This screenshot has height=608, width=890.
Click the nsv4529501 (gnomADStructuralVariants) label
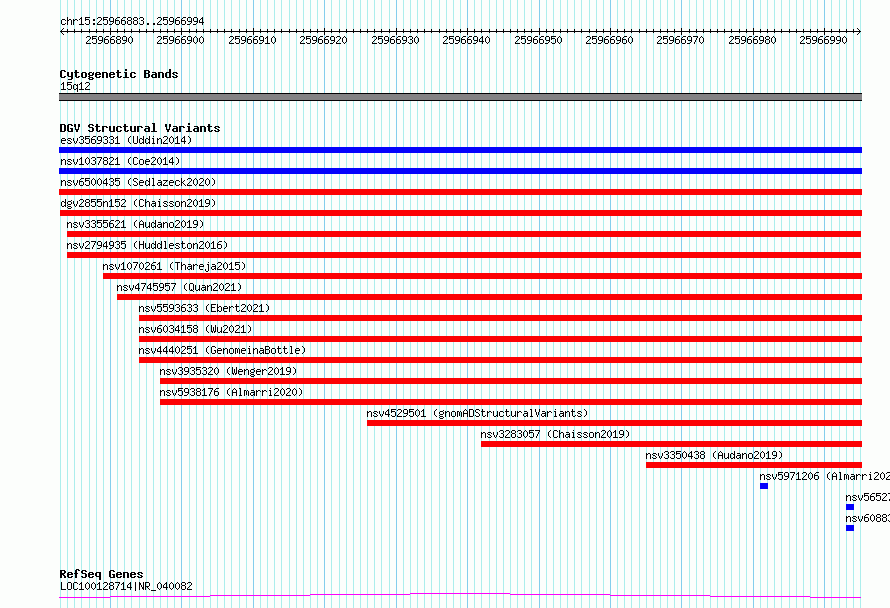point(477,413)
